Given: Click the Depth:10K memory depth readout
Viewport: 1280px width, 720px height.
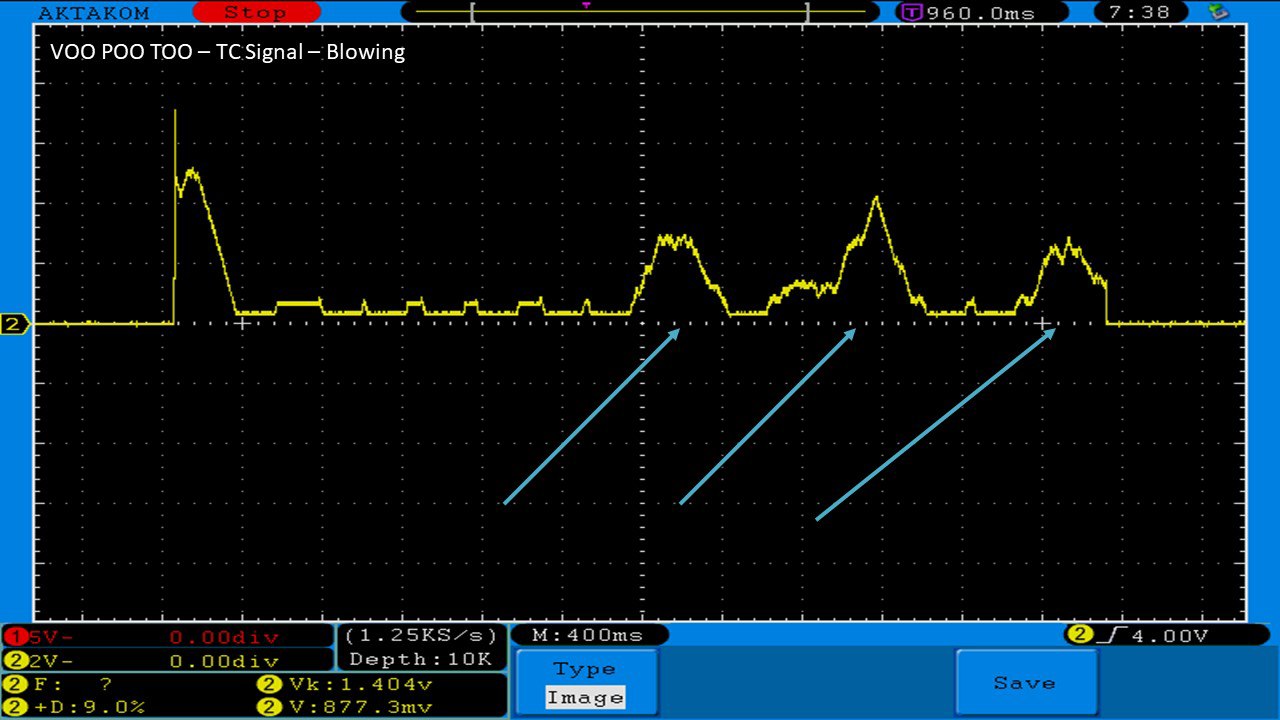Looking at the screenshot, I should (420, 659).
